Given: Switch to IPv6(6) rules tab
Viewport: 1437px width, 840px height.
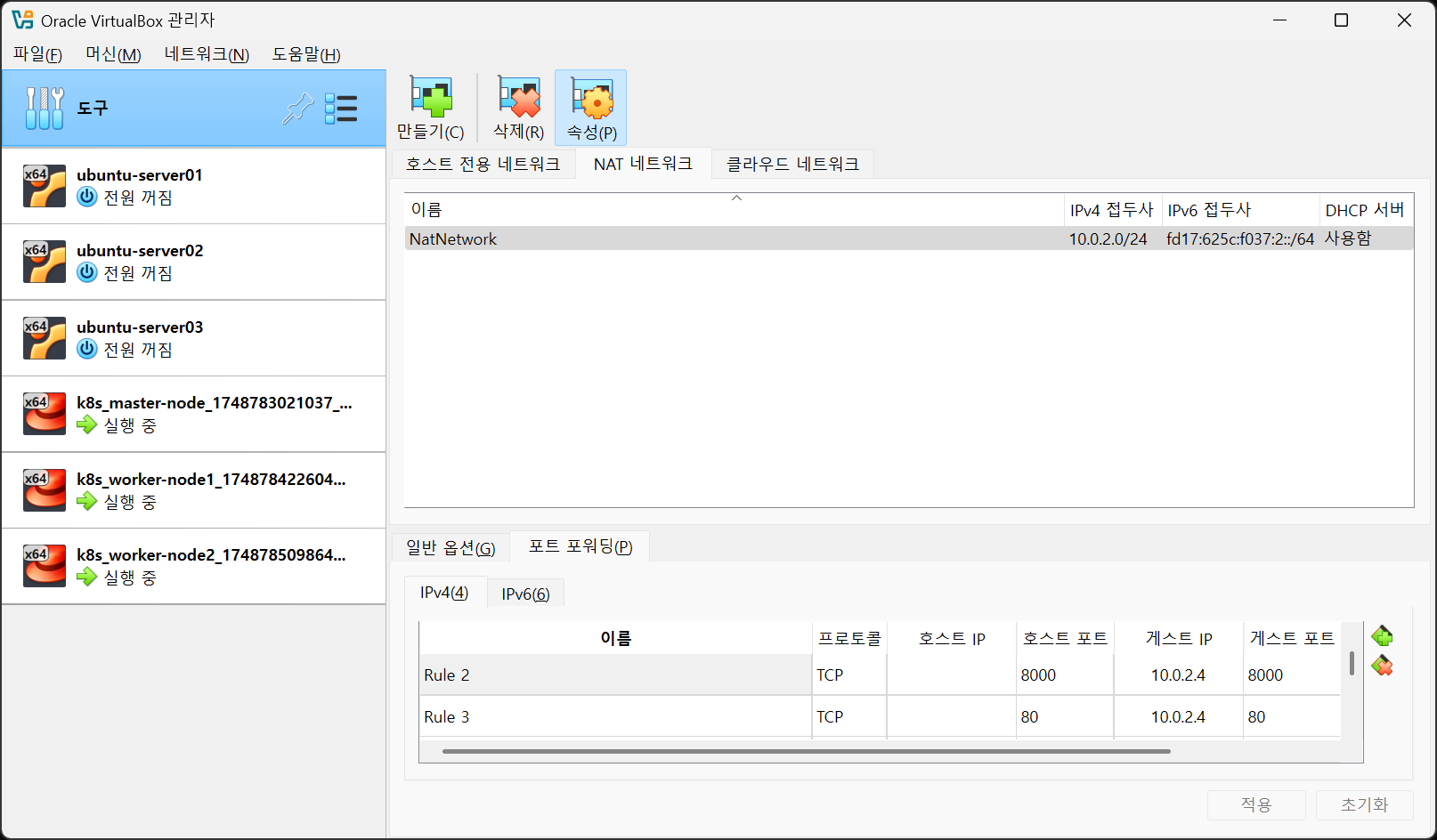Looking at the screenshot, I should point(525,594).
